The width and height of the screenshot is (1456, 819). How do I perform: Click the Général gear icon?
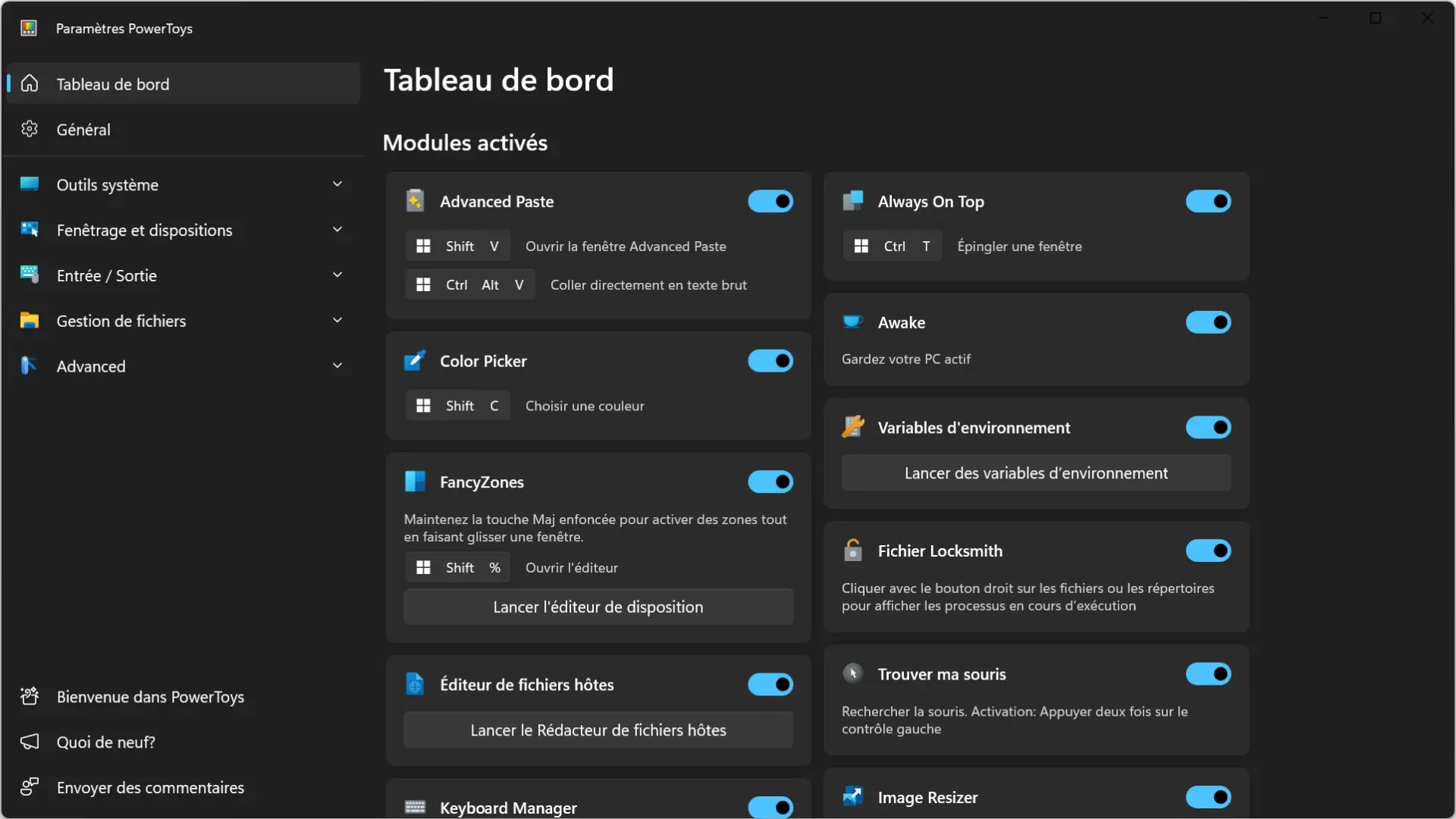[x=30, y=129]
